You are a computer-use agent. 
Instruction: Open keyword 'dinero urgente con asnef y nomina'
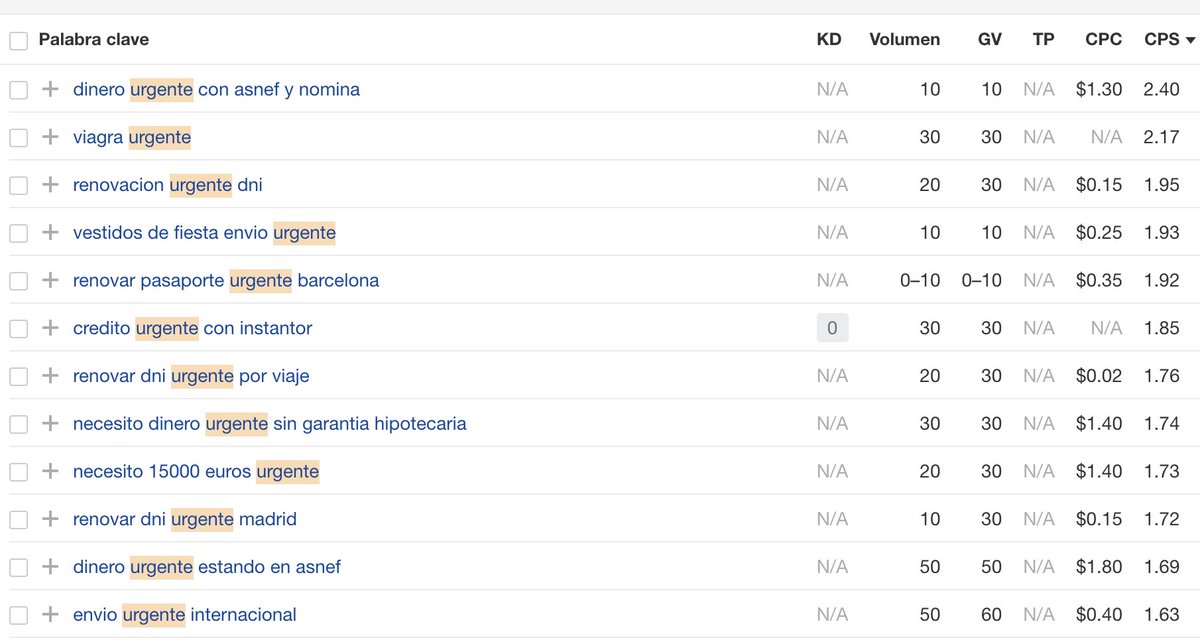pos(216,89)
